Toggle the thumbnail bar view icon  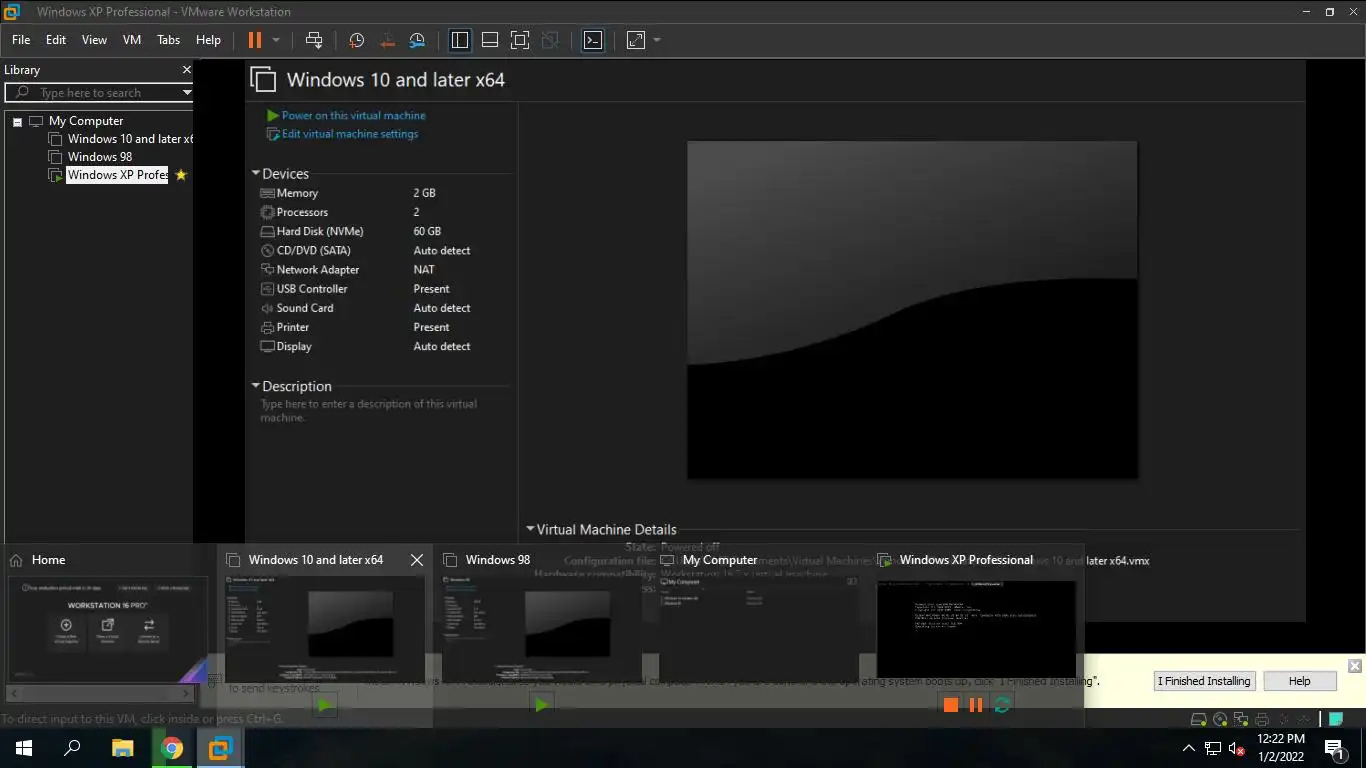[x=490, y=40]
